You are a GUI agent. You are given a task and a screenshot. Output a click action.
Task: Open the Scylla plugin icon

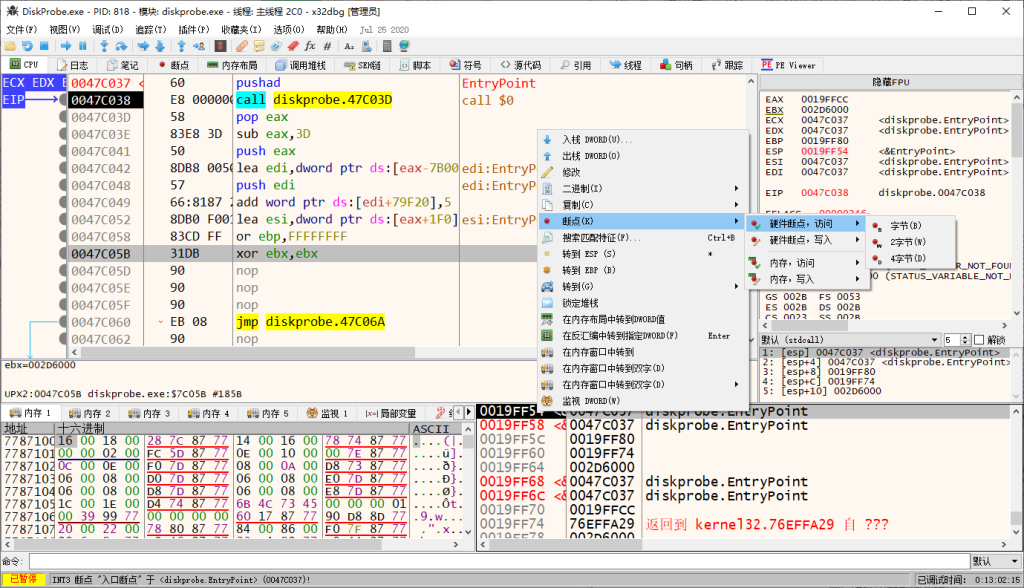point(221,46)
